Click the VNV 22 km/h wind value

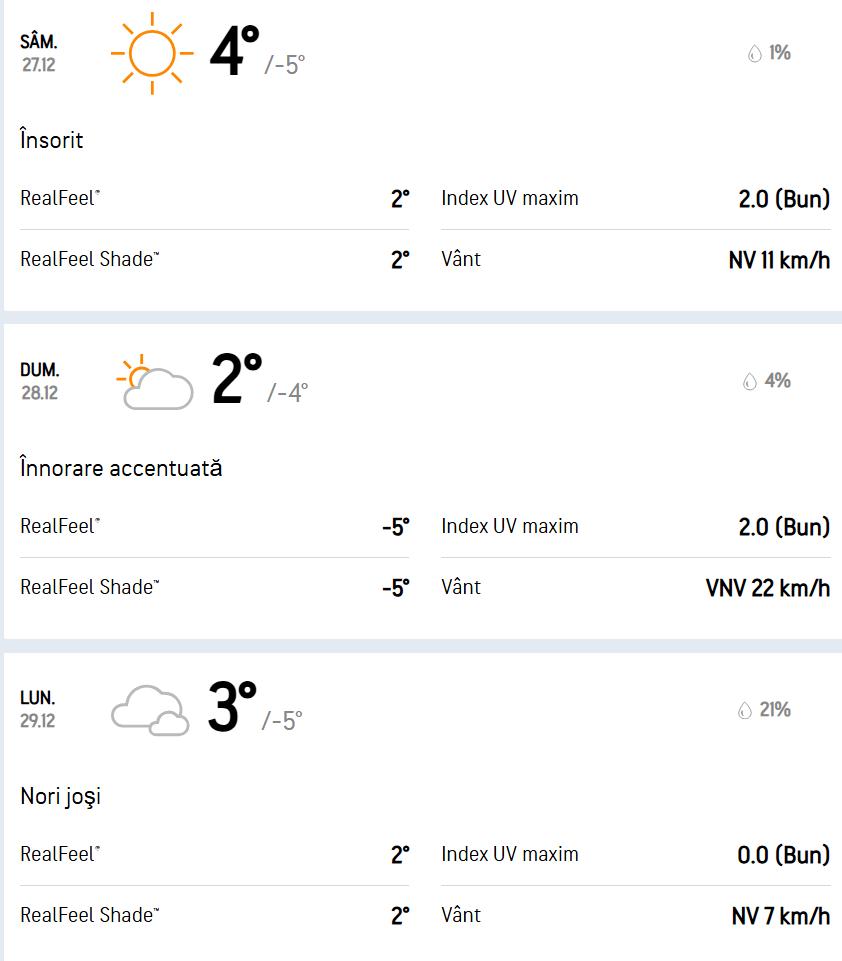click(x=767, y=588)
